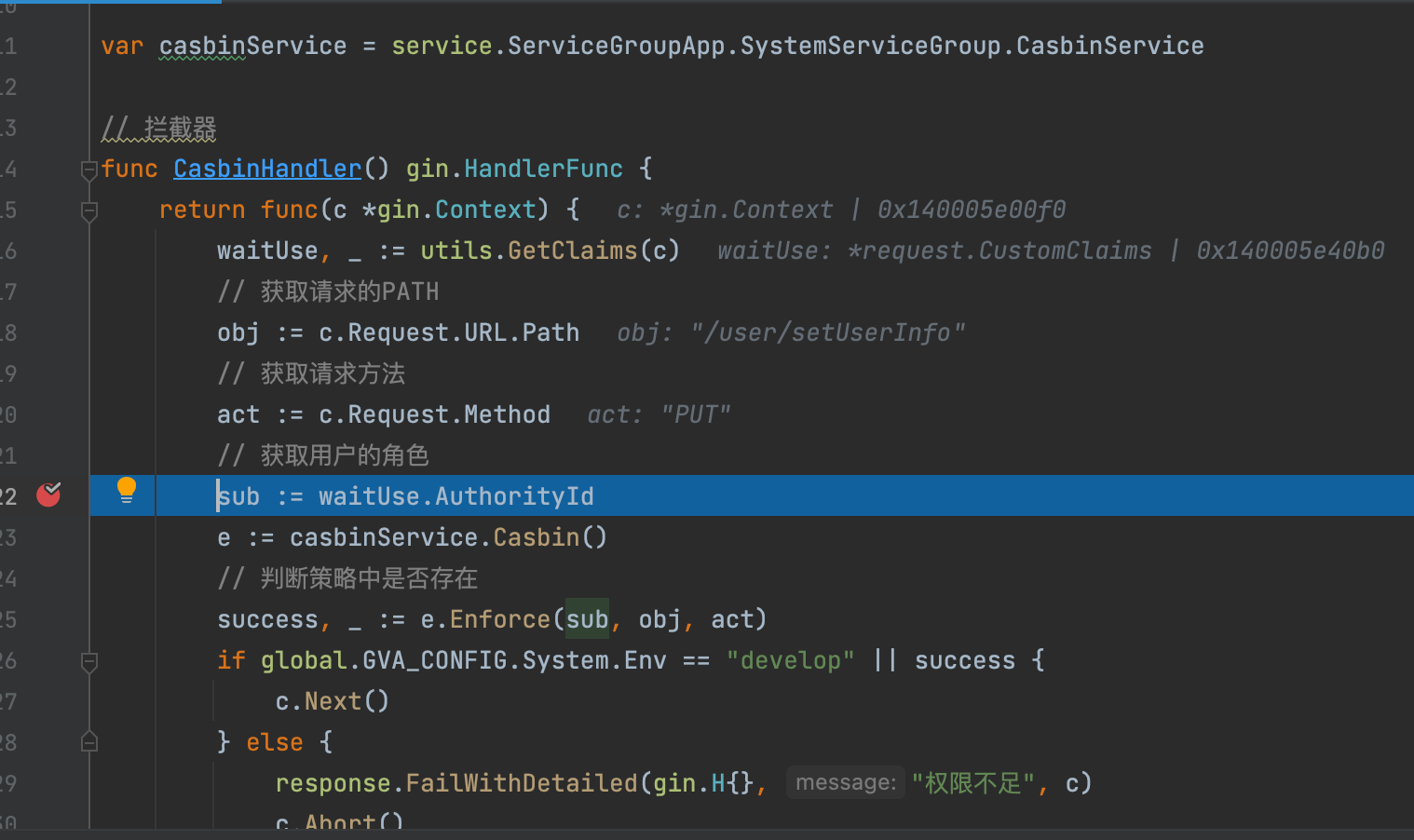Screen dimensions: 1414x840
Task: Collapse the CasbinHandler function fold marker
Action: coord(89,169)
